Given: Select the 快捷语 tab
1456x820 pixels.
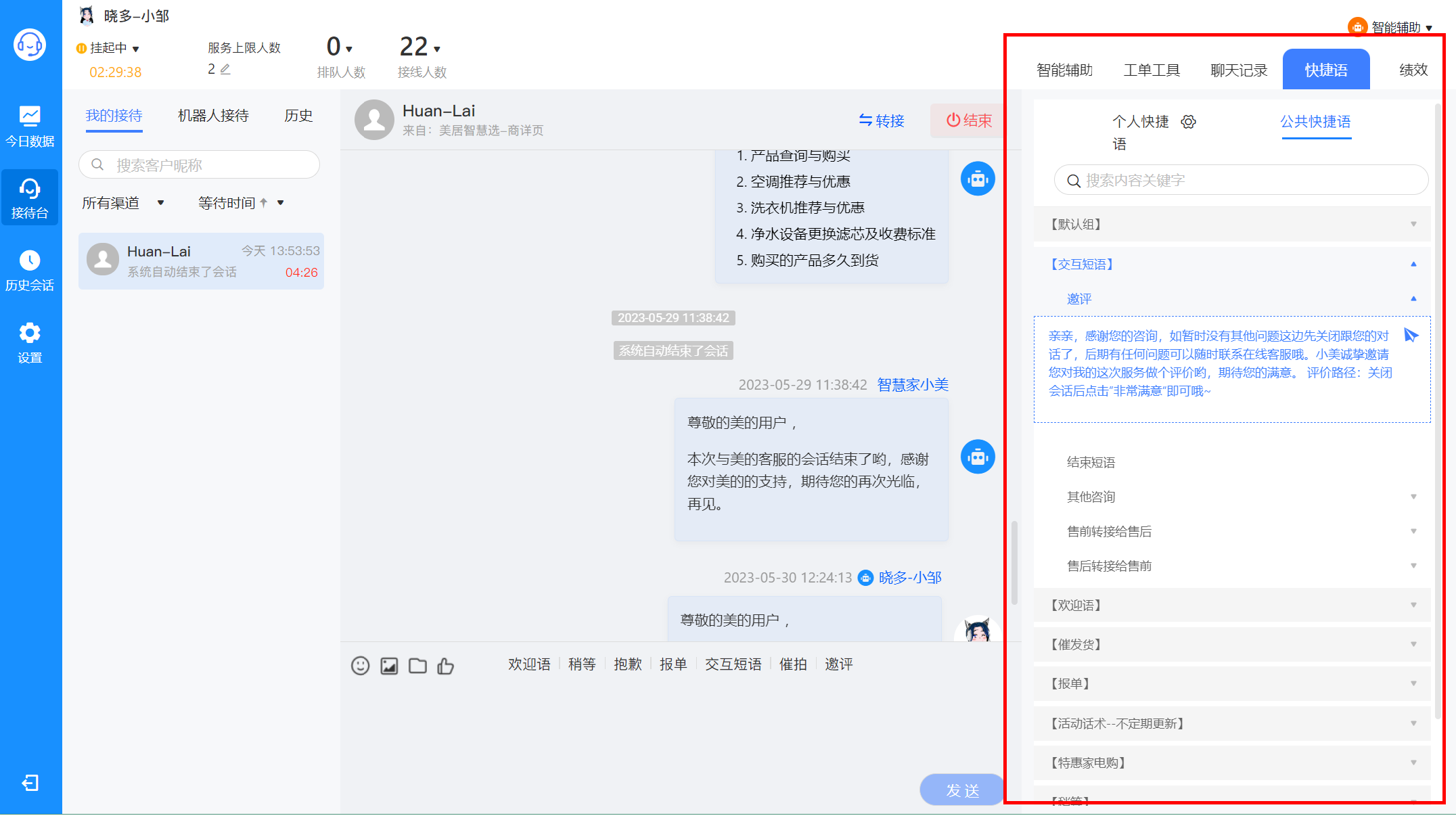Looking at the screenshot, I should (x=1326, y=70).
